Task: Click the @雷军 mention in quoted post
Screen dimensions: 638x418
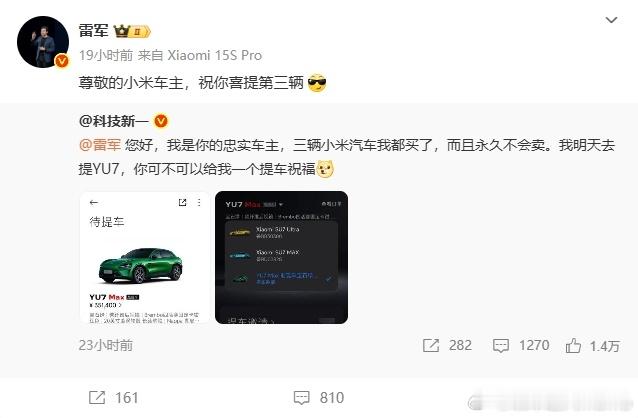Action: tap(100, 145)
